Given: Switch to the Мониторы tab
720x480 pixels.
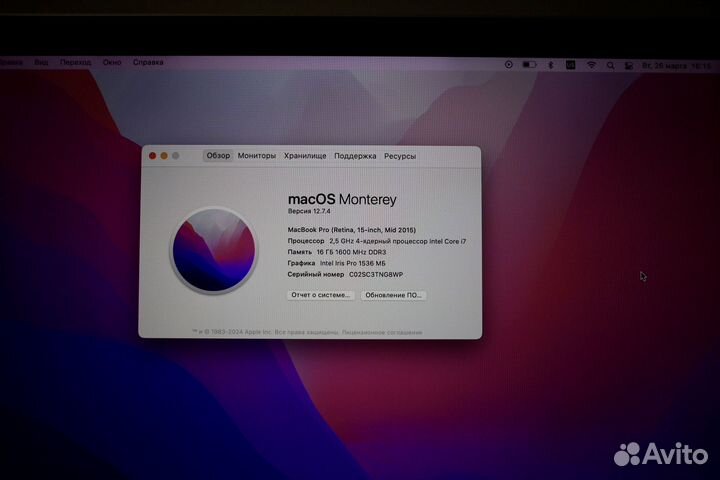Looking at the screenshot, I should (x=257, y=156).
